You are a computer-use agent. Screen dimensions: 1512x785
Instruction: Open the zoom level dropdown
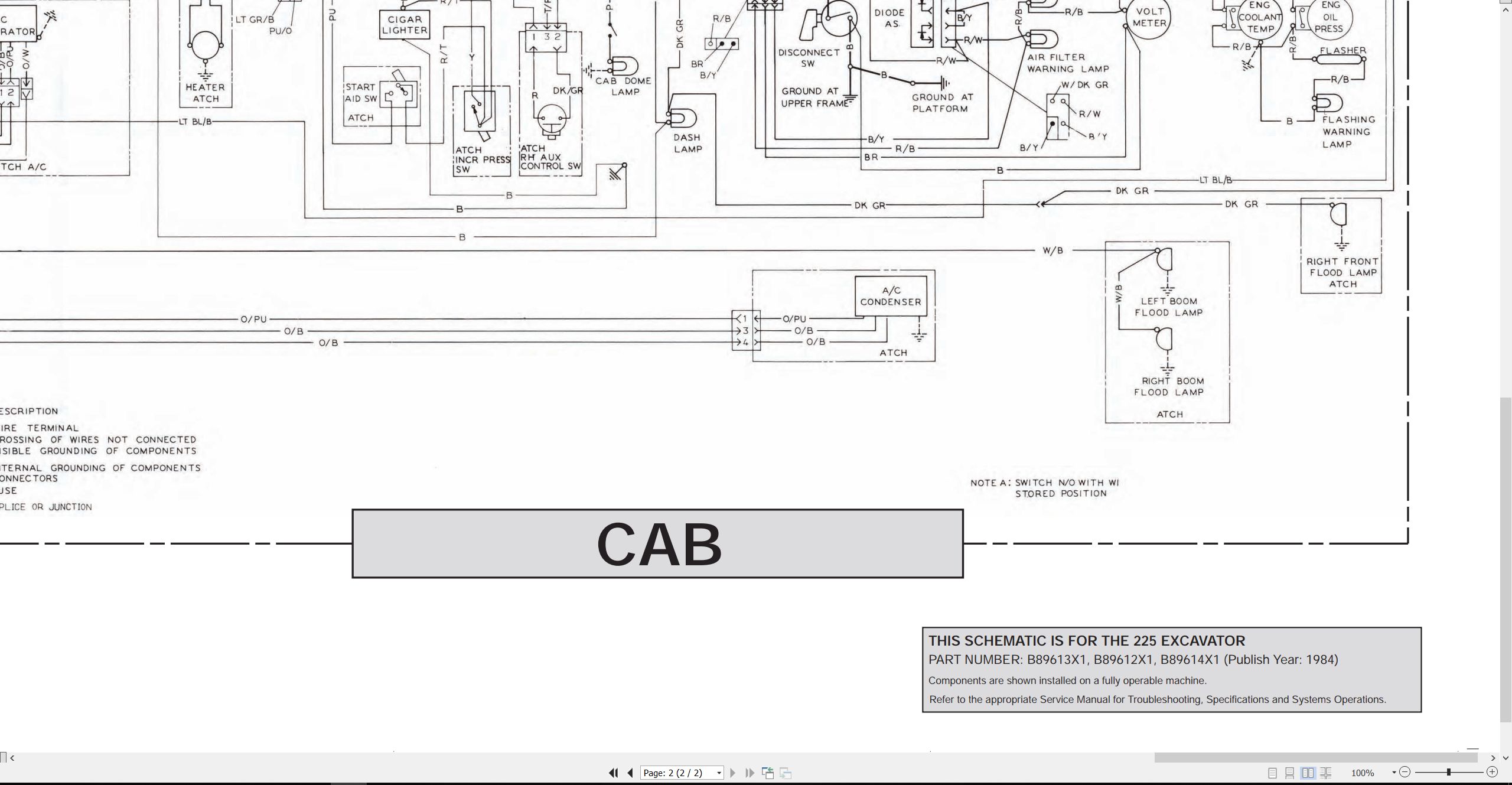point(1394,773)
